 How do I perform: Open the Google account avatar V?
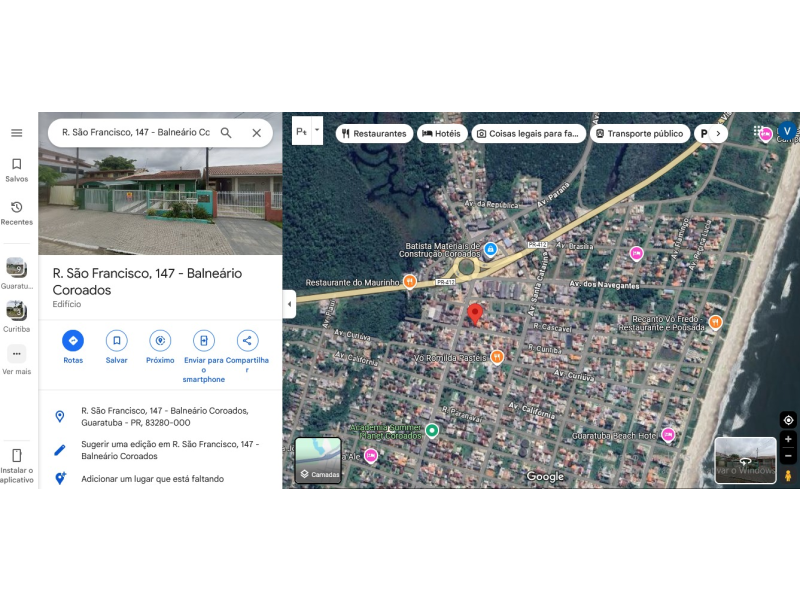coord(787,131)
